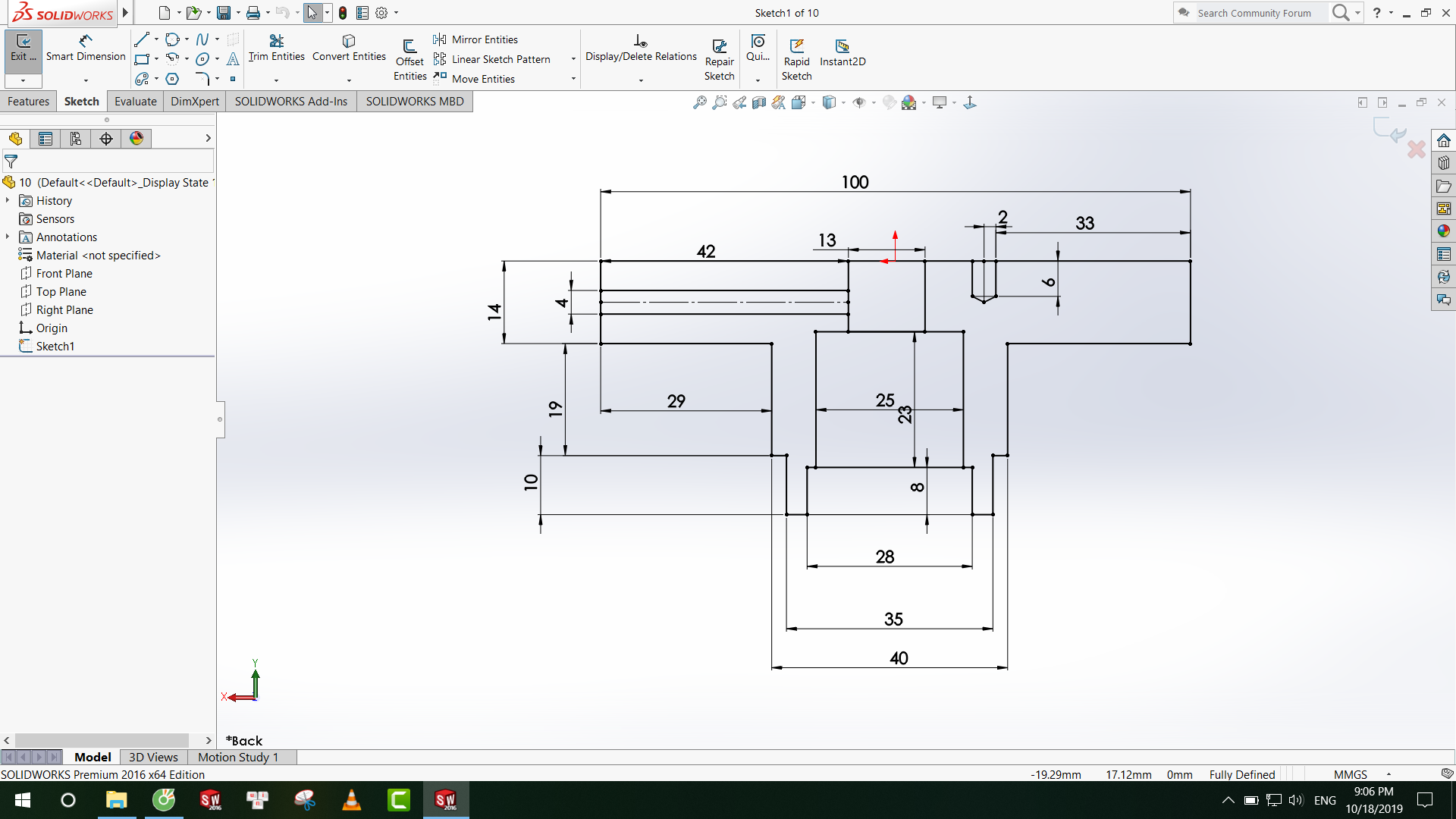Open the ConfigurationManager tab icon
Image resolution: width=1456 pixels, height=819 pixels.
pyautogui.click(x=76, y=138)
